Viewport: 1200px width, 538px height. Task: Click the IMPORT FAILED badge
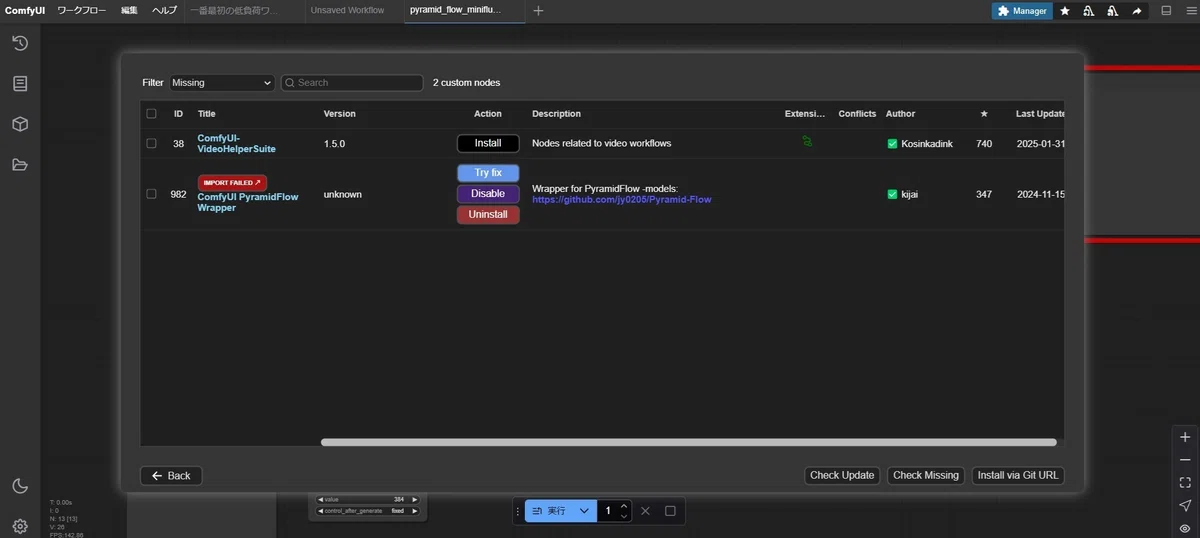pos(232,183)
